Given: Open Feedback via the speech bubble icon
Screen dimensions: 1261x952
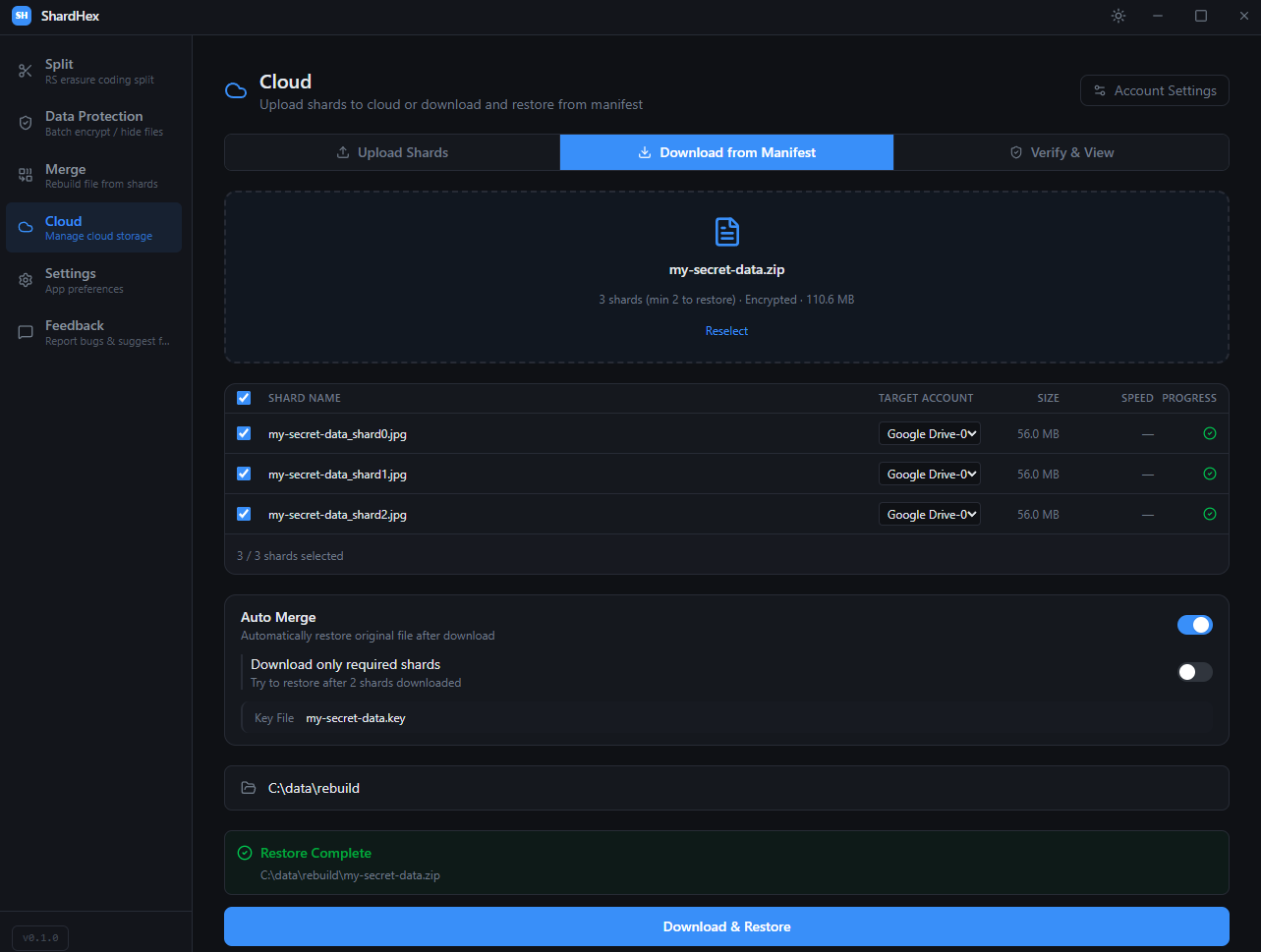Looking at the screenshot, I should click(25, 332).
